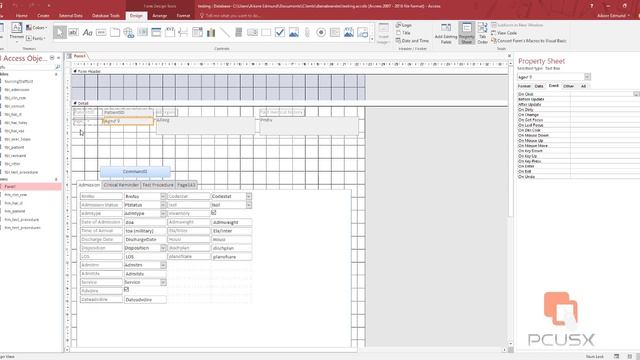Pick the Line control tool
This screenshot has height=360, width=640.
tap(225, 32)
